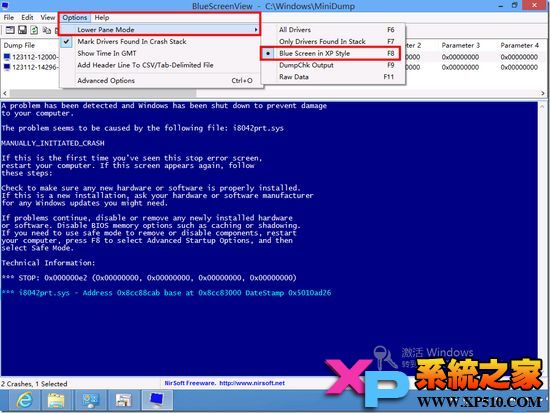Screen dimensions: 550x413
Task: Click the Copy Selected Items toolbar icon
Action: click(46, 30)
